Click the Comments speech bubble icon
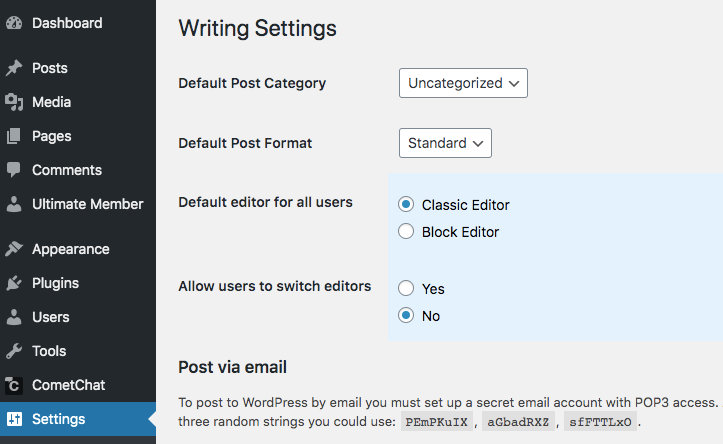 (x=14, y=170)
